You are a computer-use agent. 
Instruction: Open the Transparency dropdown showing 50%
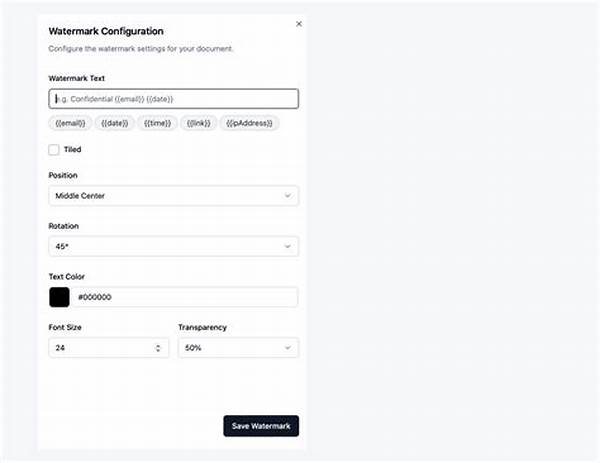click(x=238, y=348)
